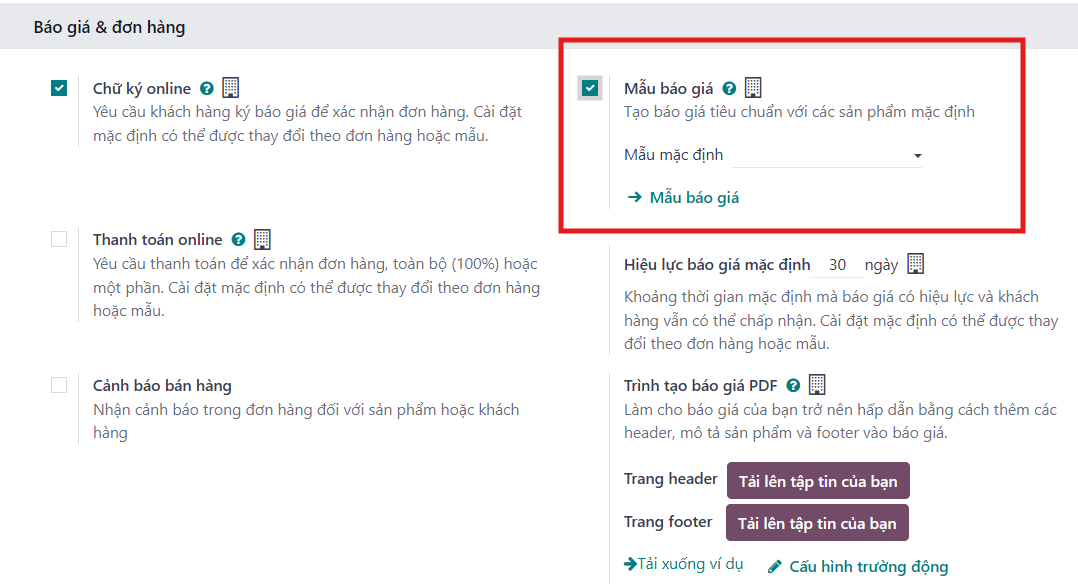Click building icon next to Mẫu báo giá

754,87
